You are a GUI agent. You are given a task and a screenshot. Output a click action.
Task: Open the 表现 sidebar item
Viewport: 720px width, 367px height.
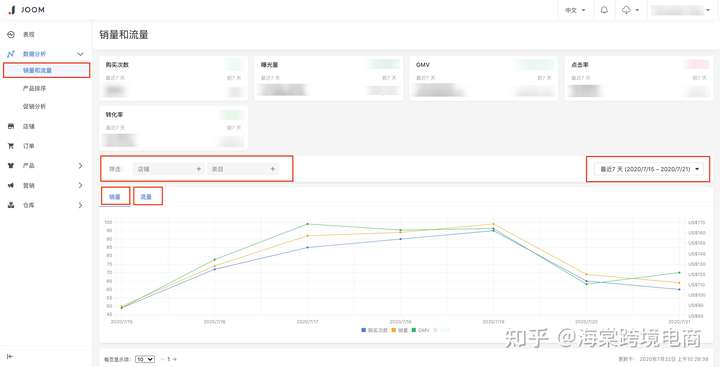tap(28, 34)
